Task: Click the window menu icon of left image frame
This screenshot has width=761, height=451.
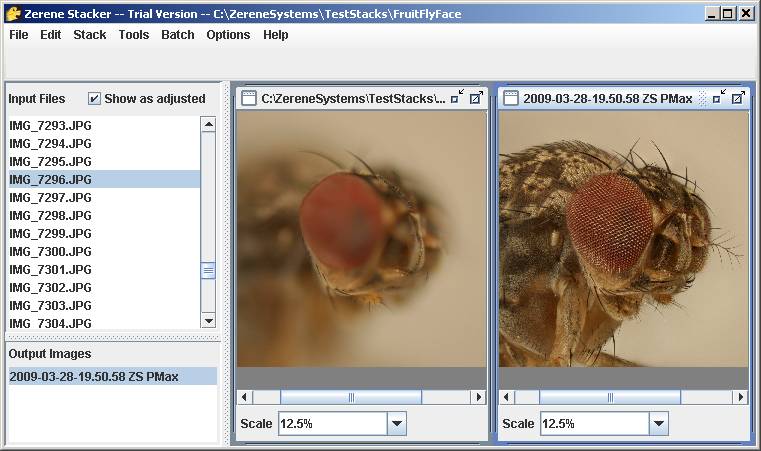Action: (249, 98)
